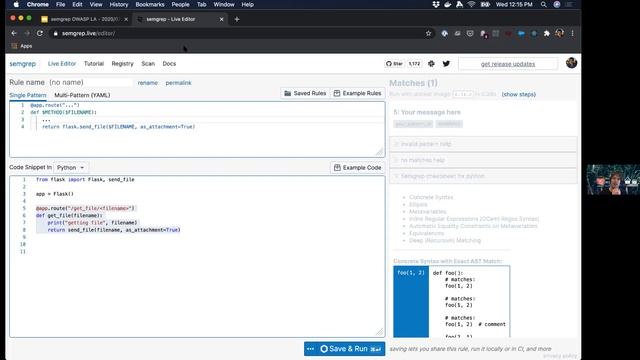Click Save & Run

[351, 349]
